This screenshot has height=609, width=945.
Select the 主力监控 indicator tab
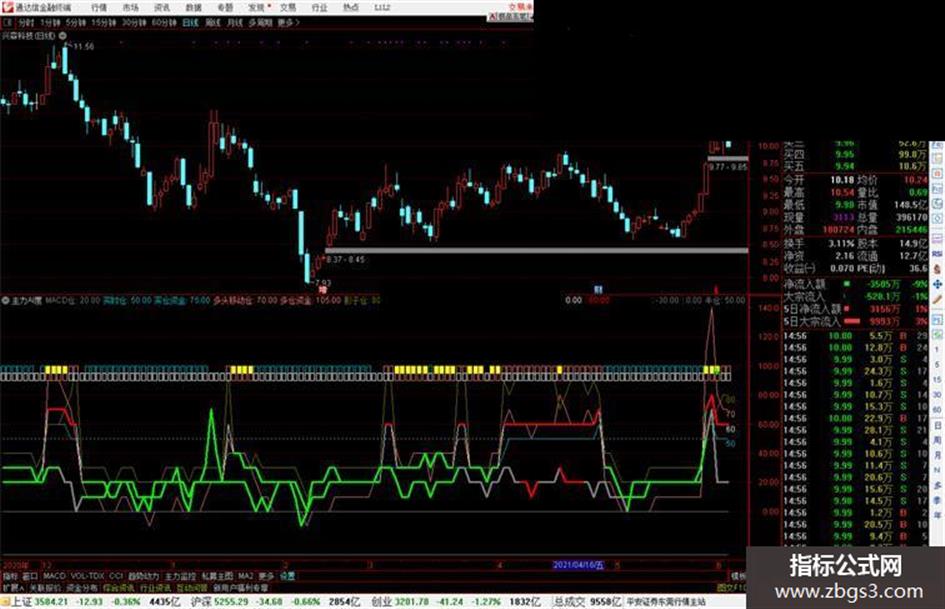pyautogui.click(x=181, y=576)
